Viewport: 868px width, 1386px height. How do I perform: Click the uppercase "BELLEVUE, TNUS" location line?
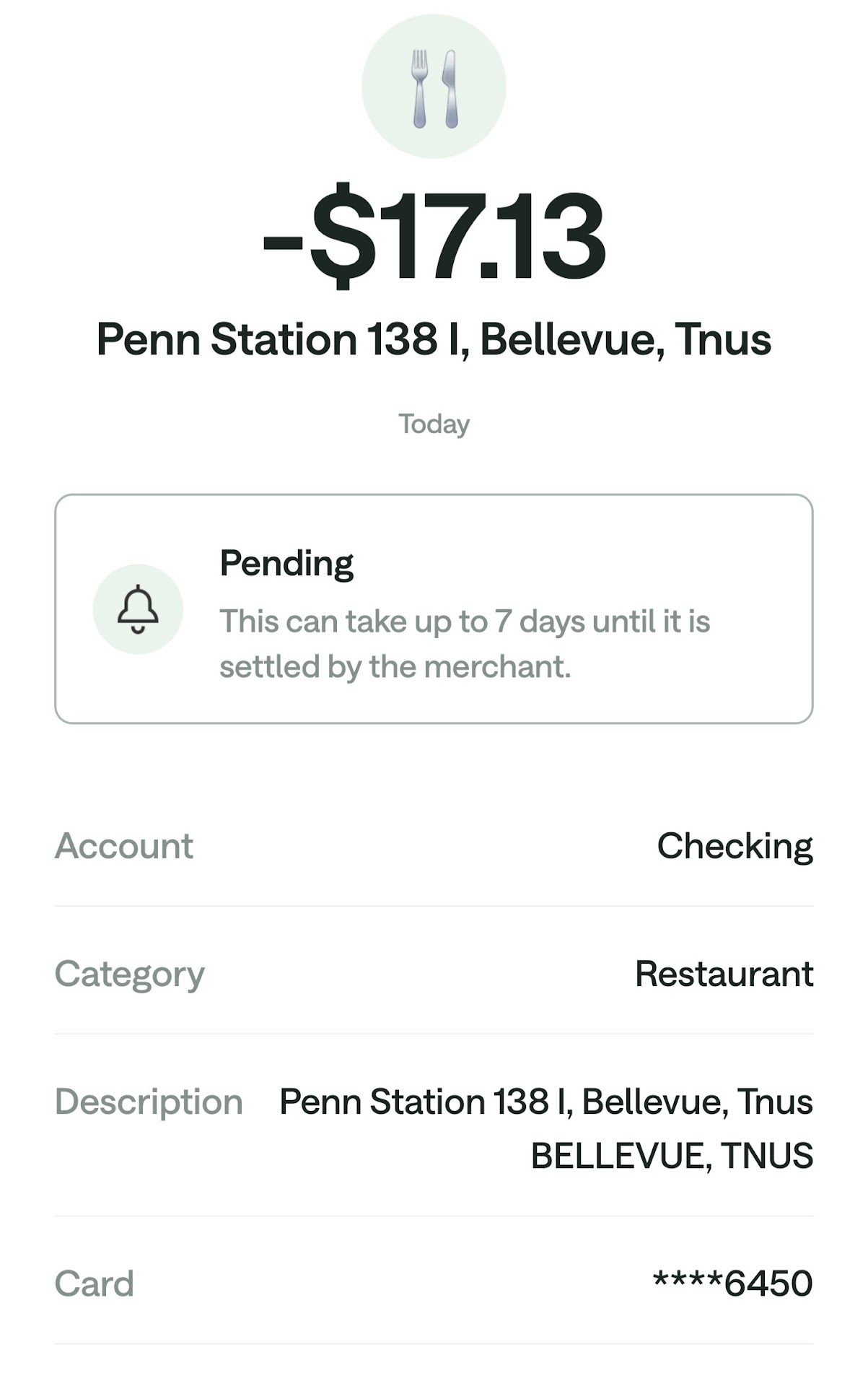tap(672, 1156)
